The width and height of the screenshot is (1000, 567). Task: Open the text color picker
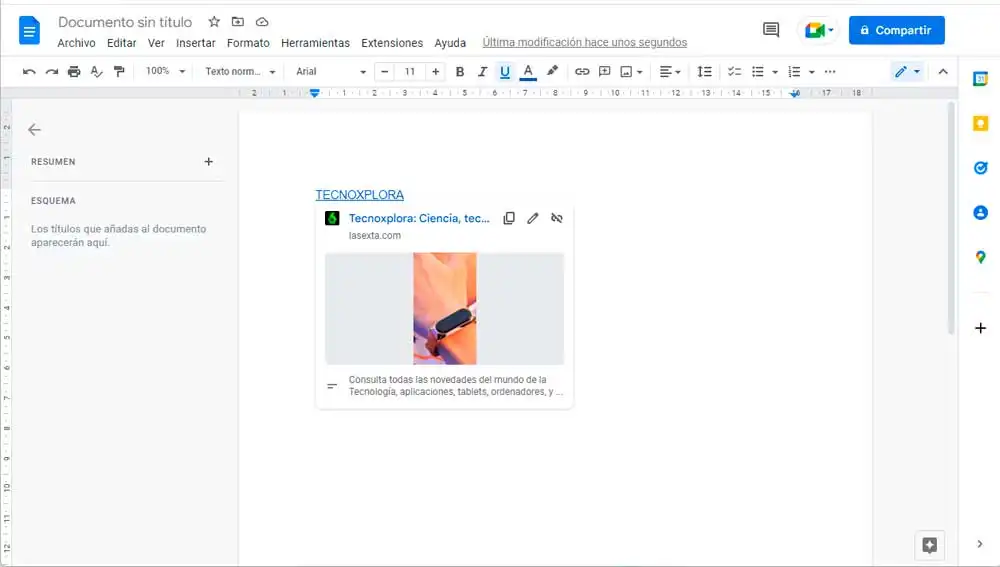click(528, 71)
